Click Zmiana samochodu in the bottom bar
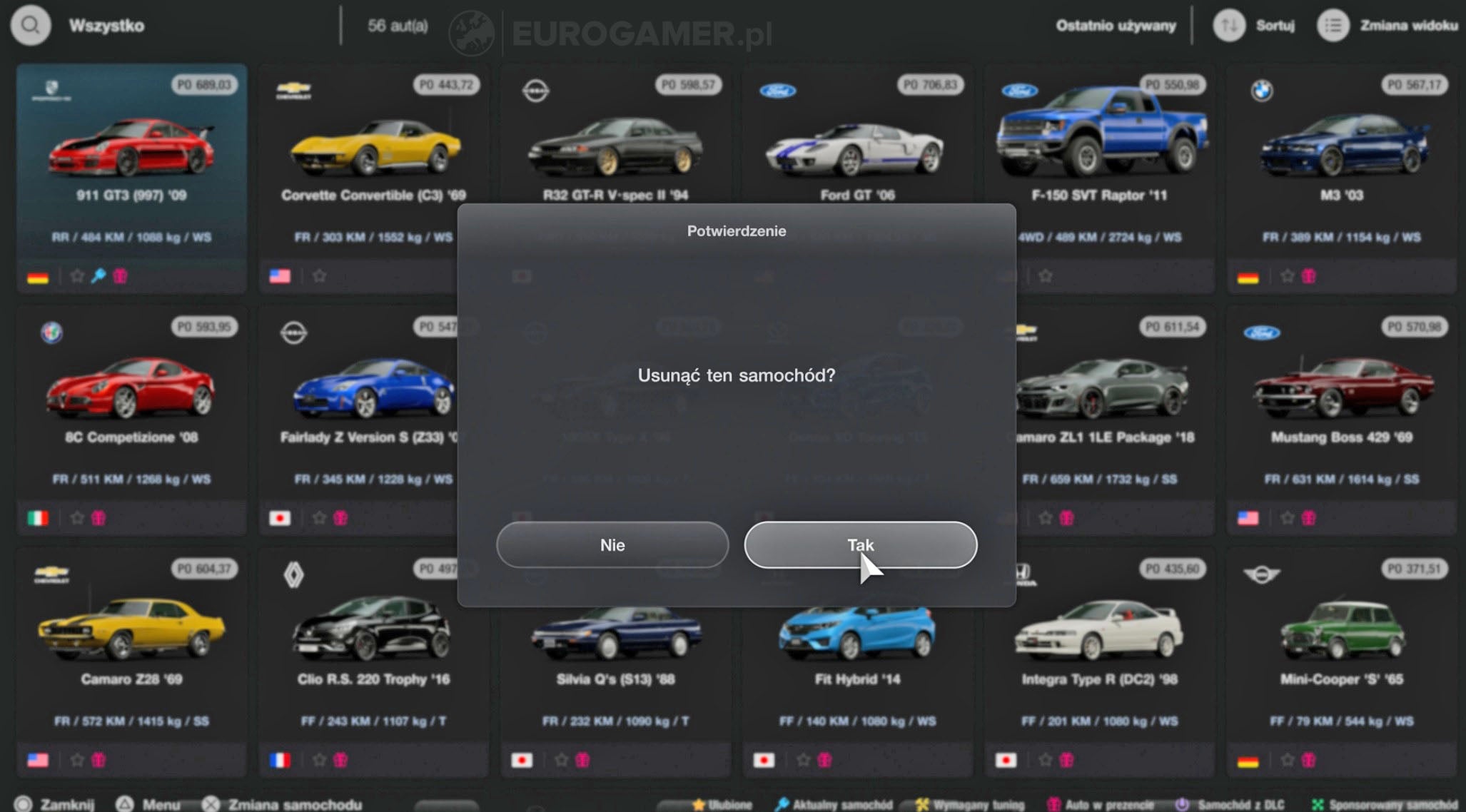The image size is (1466, 812). point(282,804)
